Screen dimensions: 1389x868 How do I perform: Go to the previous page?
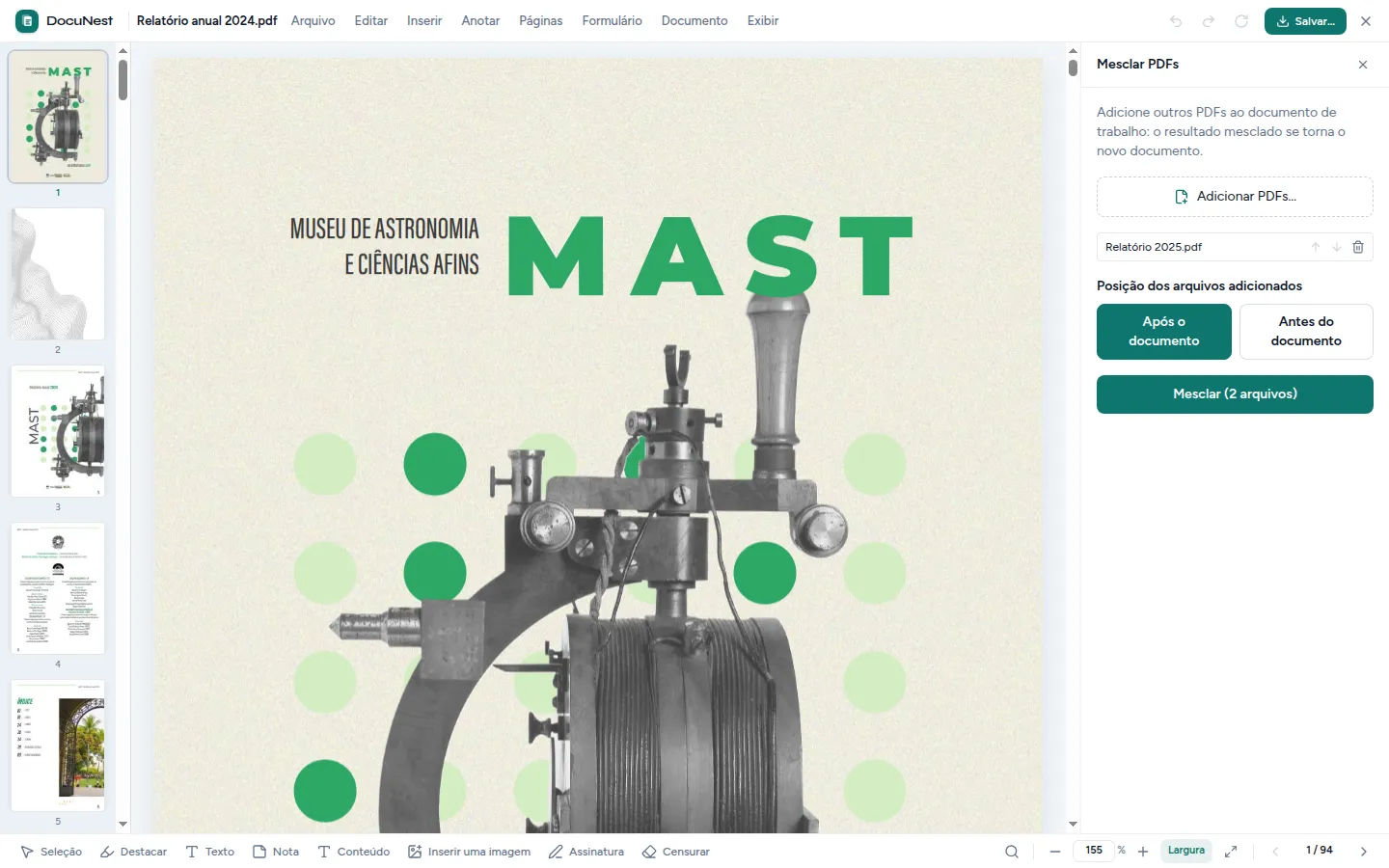coord(1275,852)
